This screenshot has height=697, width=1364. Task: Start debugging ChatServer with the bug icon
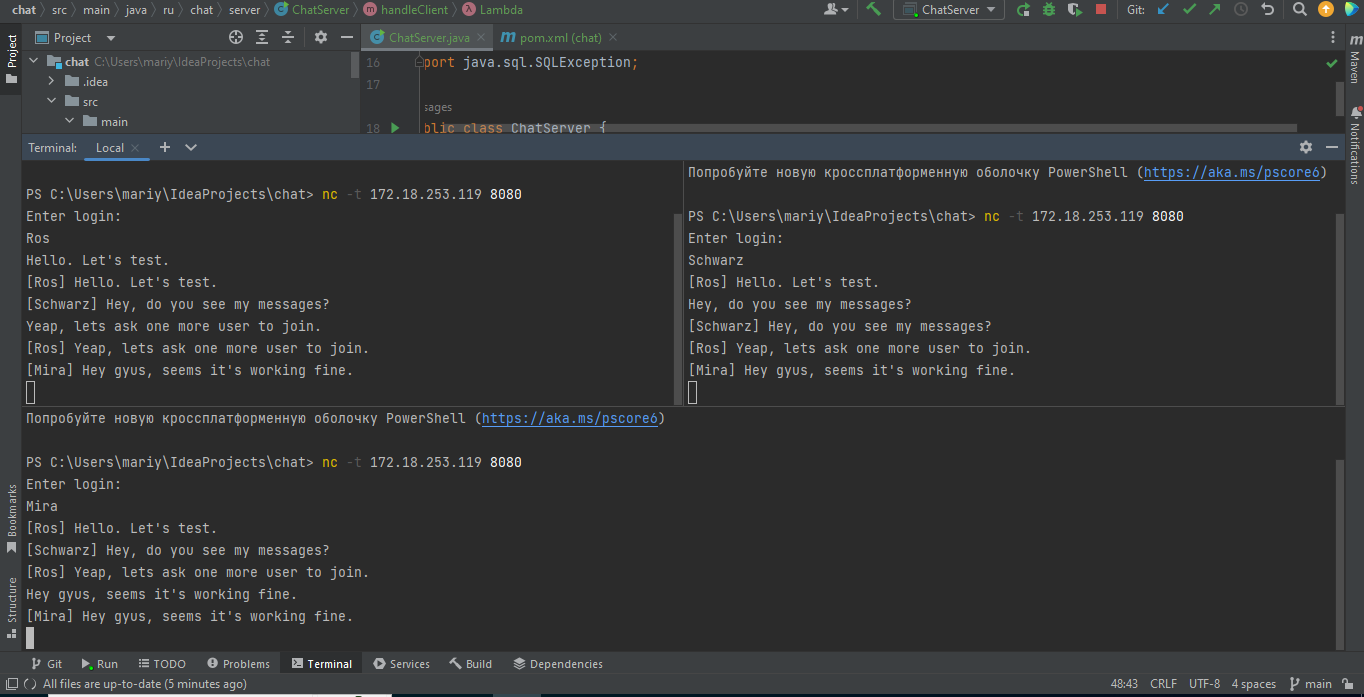point(1049,10)
